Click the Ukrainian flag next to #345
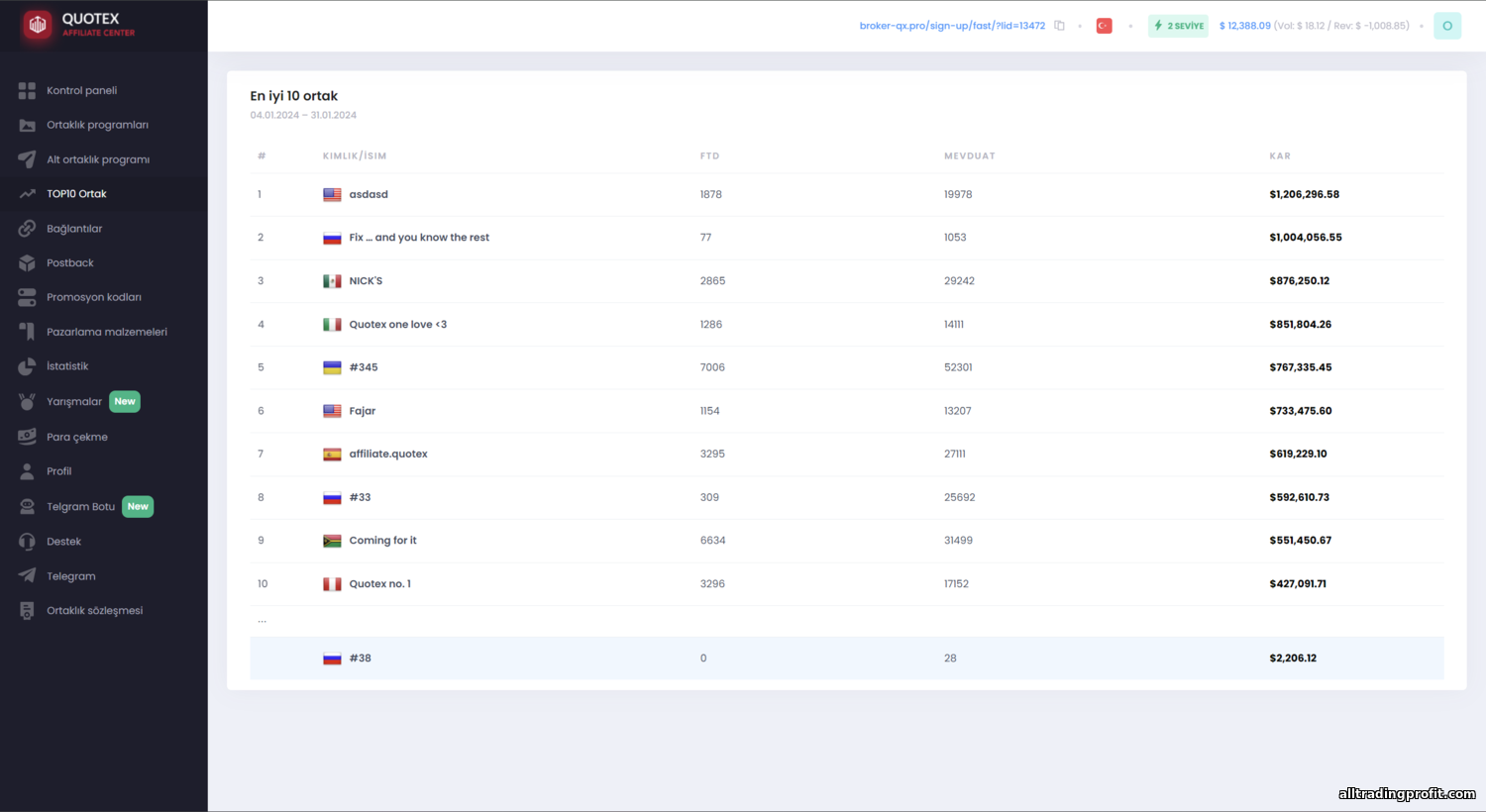1486x812 pixels. [332, 367]
